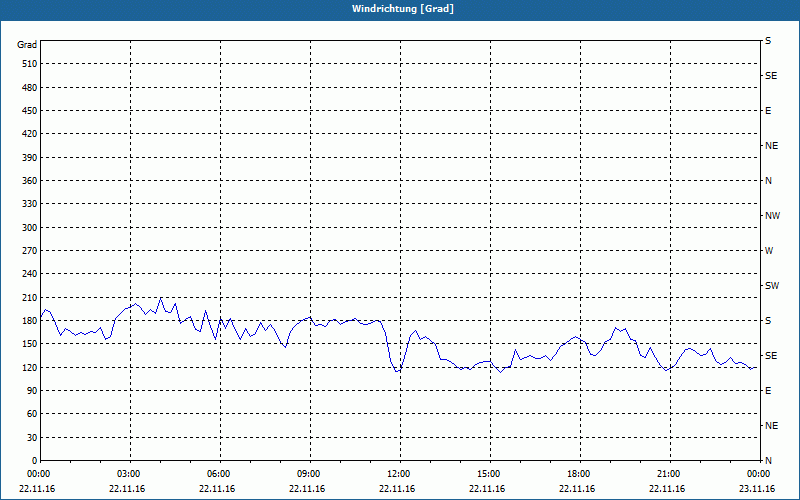Viewport: 800px width, 500px height.
Task: Click the N compass label level with 360
Action: click(768, 181)
